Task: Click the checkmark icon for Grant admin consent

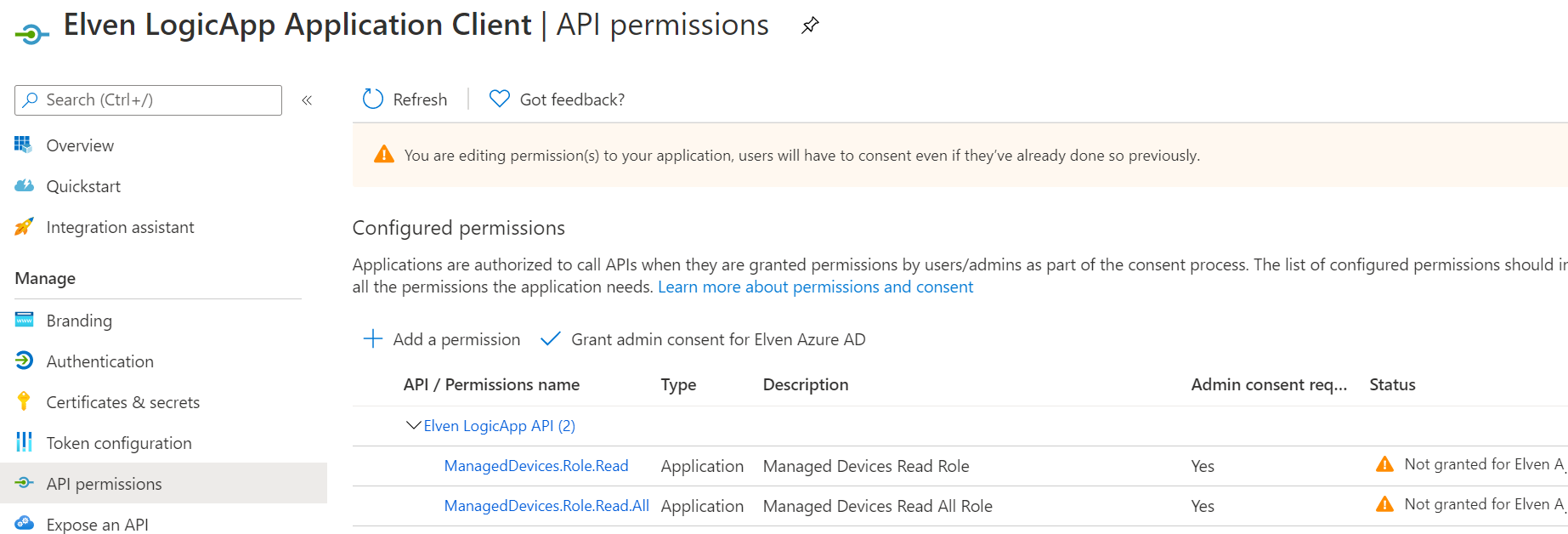Action: pos(551,338)
